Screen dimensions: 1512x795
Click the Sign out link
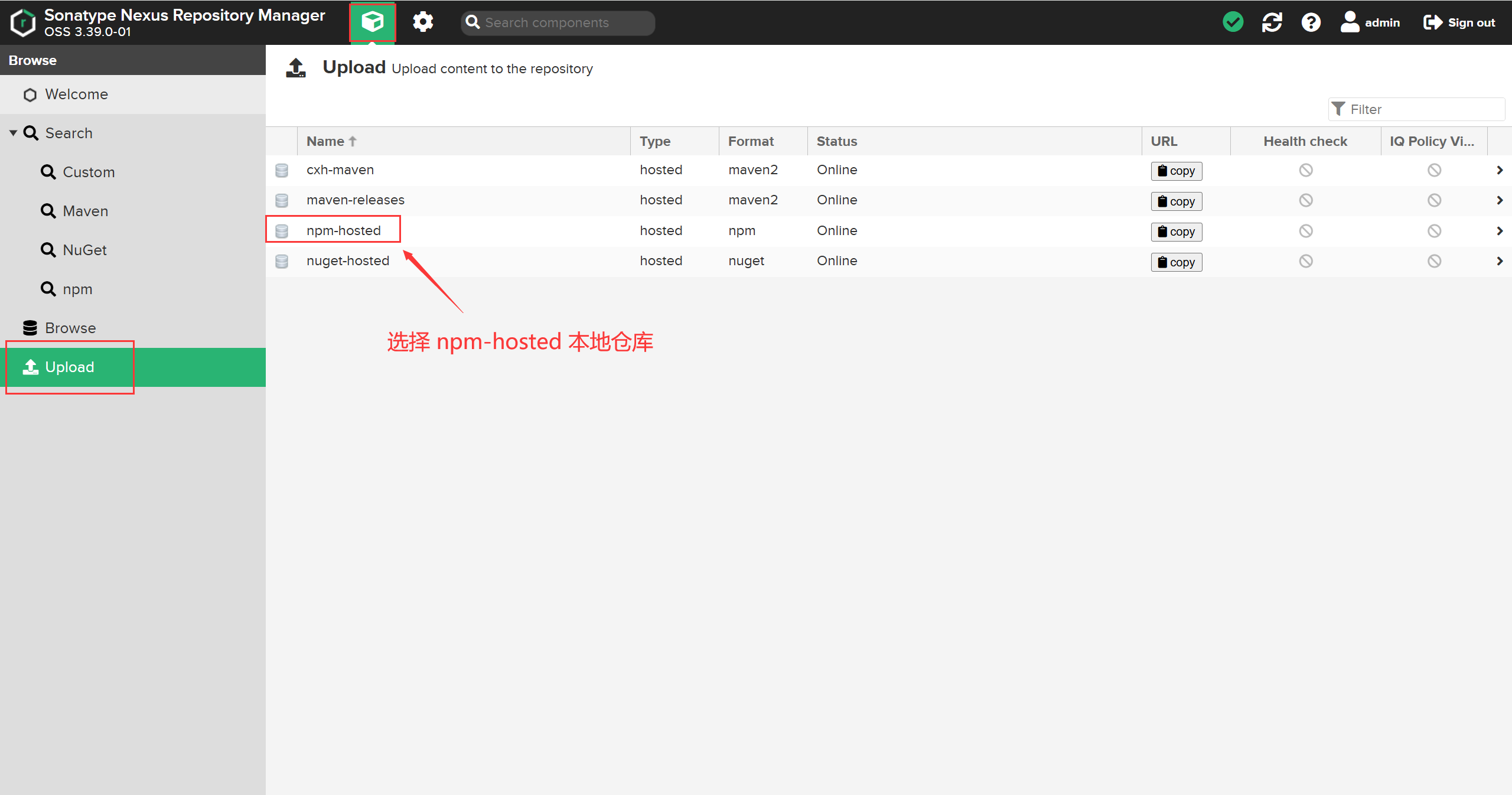tap(1459, 22)
